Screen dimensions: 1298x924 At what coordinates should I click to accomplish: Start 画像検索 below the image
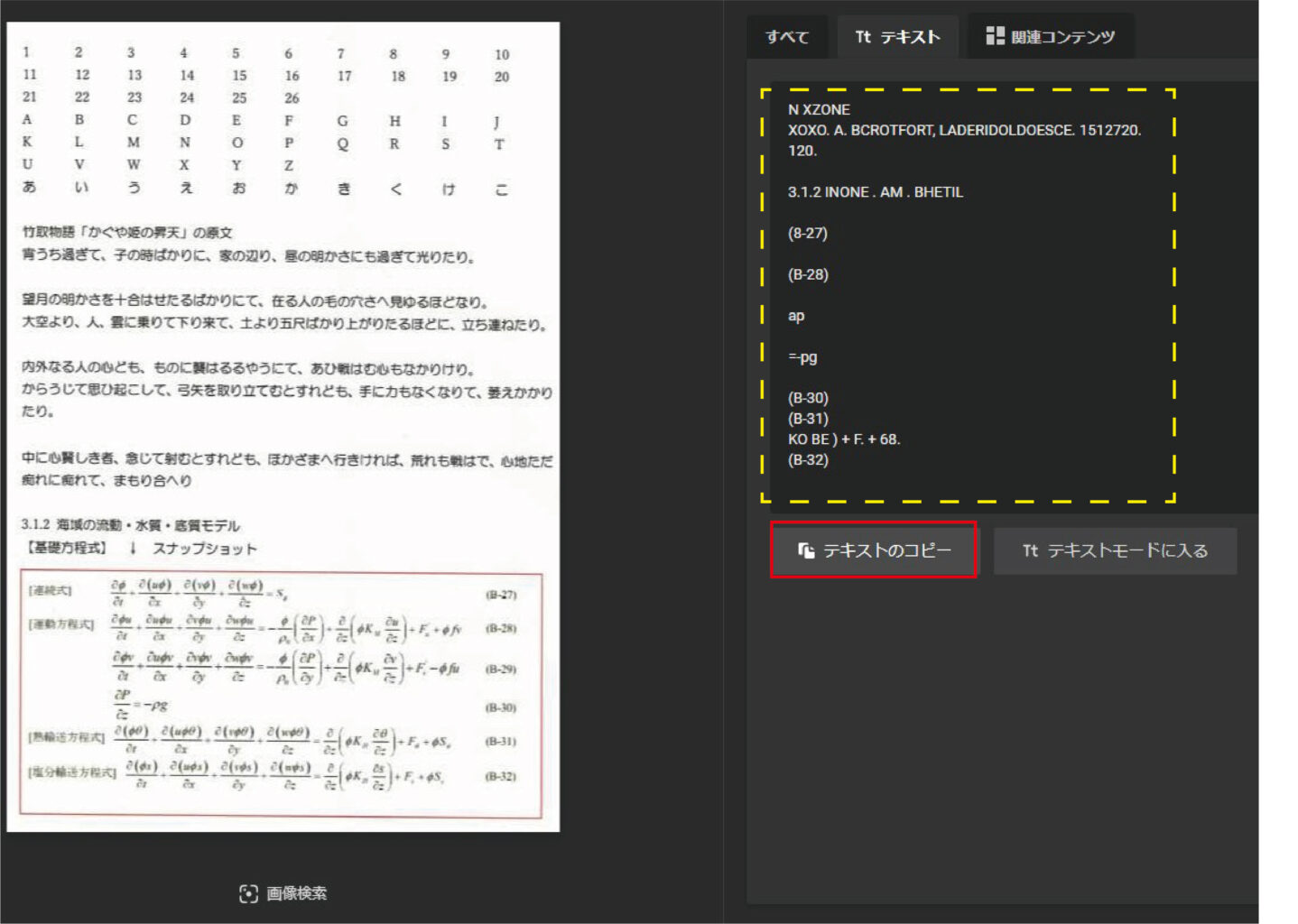(296, 893)
